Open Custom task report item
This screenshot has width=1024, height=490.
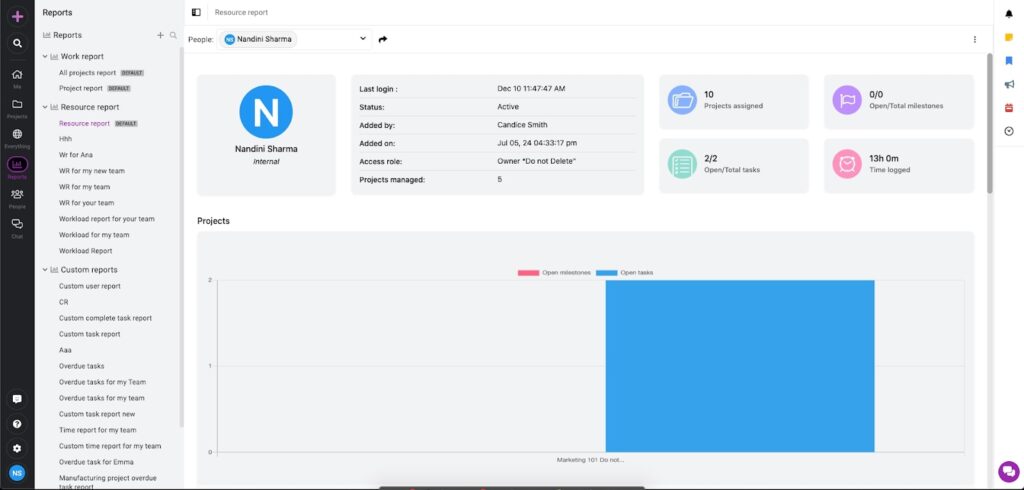pyautogui.click(x=89, y=334)
